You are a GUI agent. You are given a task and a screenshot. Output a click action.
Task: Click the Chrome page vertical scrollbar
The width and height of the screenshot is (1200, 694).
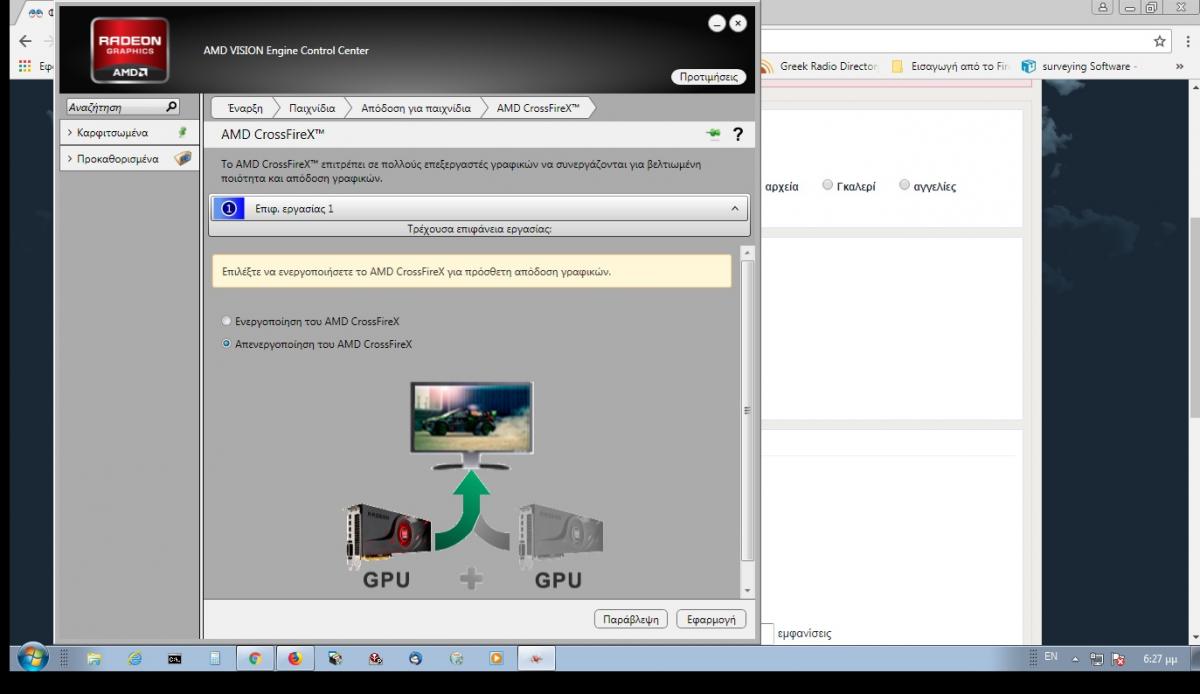click(1194, 317)
